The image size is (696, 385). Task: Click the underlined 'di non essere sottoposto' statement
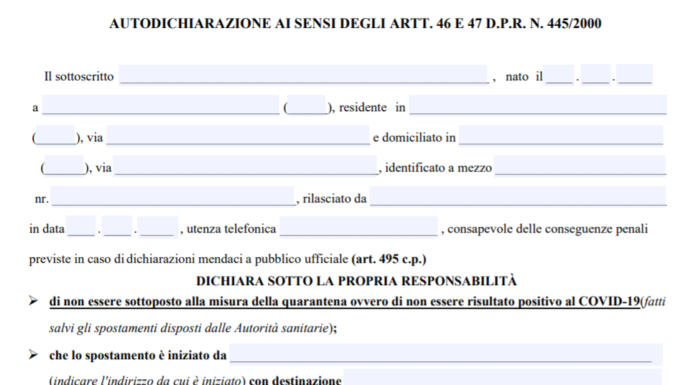tap(344, 302)
